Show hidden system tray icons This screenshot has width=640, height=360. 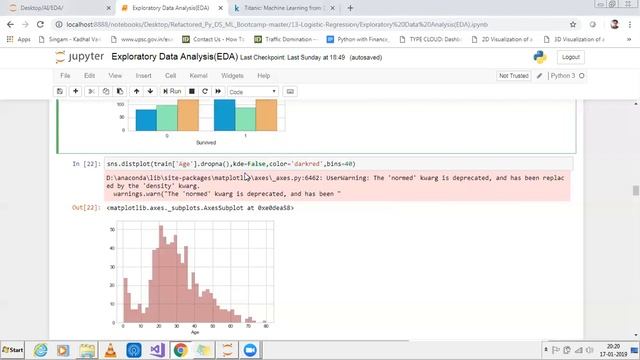[546, 350]
